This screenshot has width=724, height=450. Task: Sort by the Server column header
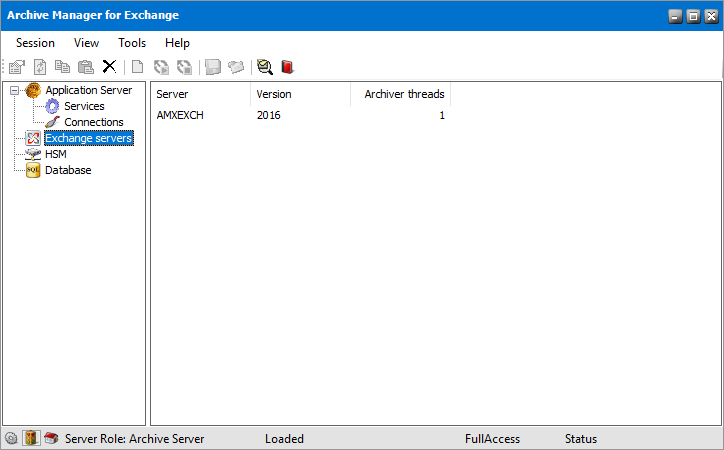[x=200, y=94]
